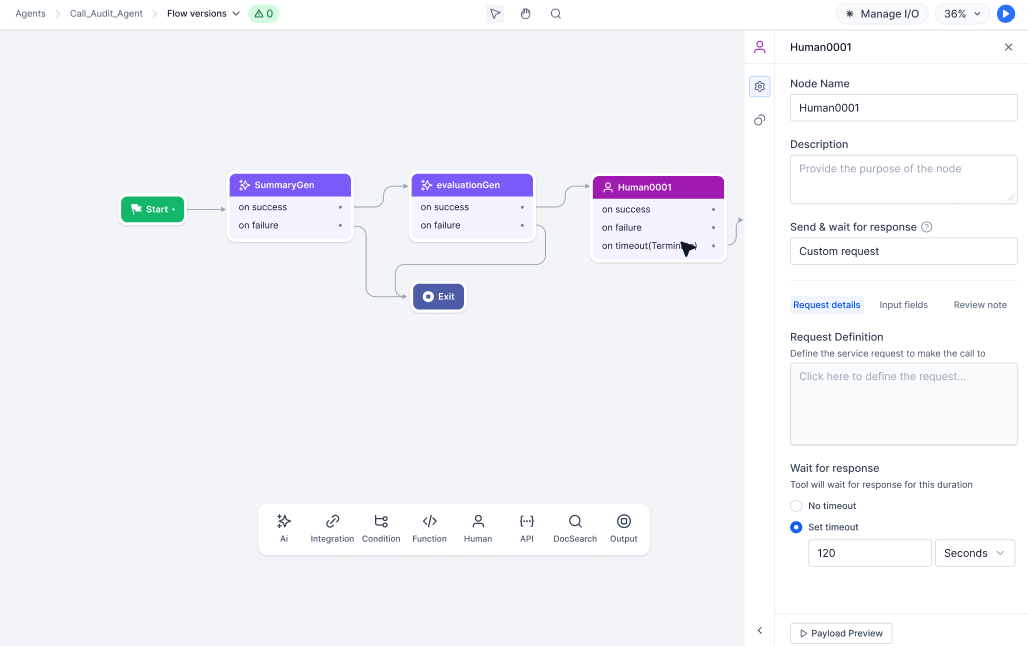Open the 36% zoom level dropdown
This screenshot has height=646, width=1028.
tap(961, 14)
